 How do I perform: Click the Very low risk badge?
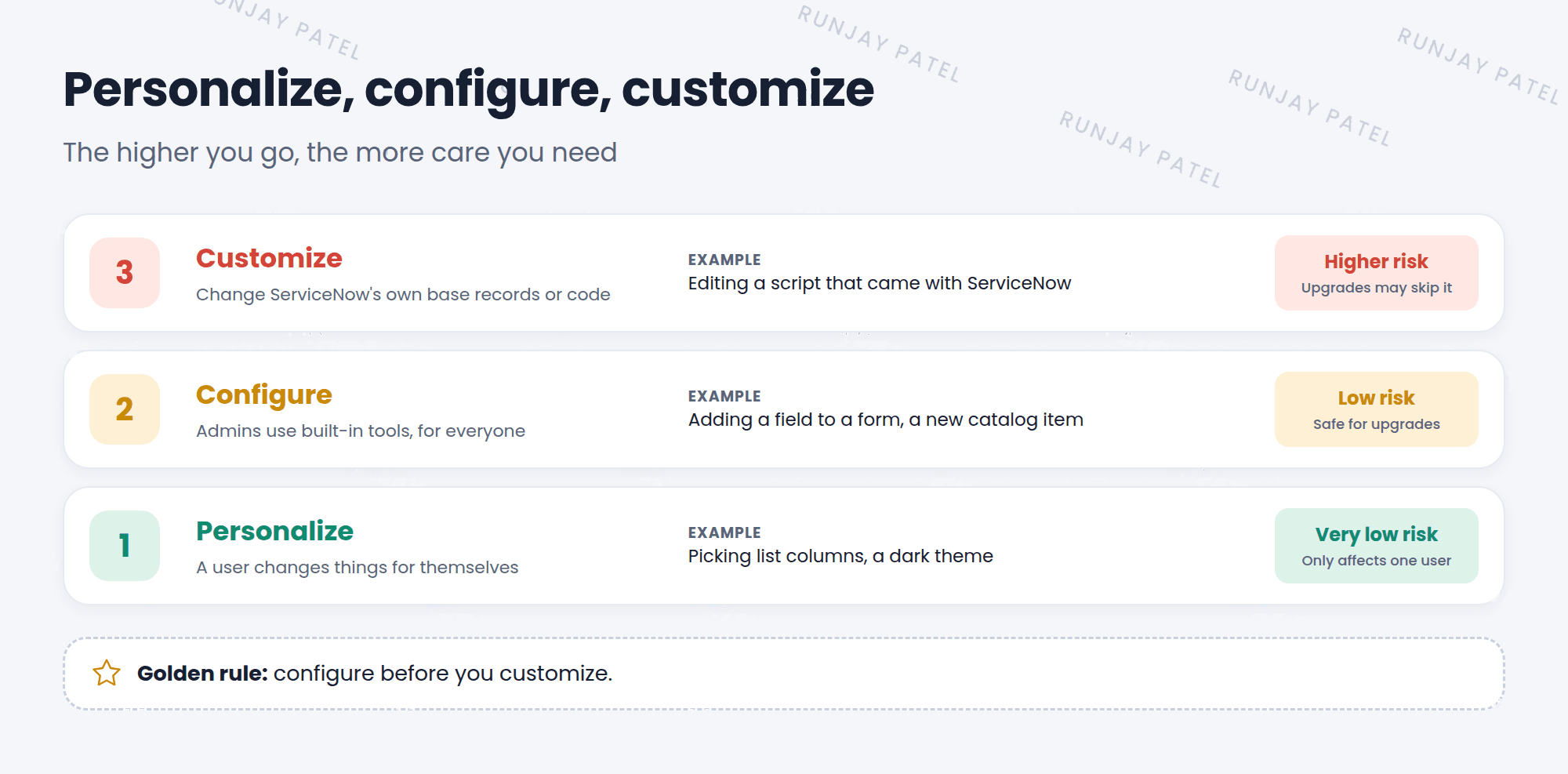[x=1376, y=546]
